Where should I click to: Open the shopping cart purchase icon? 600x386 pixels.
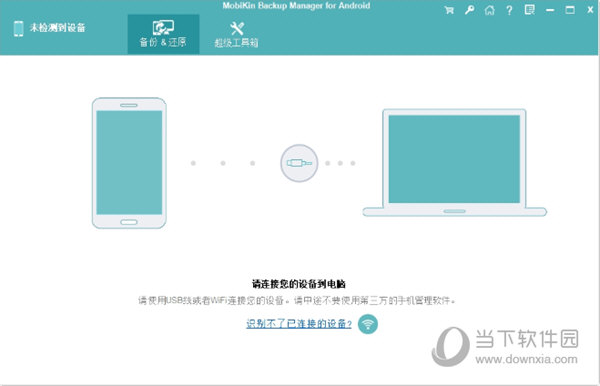449,10
